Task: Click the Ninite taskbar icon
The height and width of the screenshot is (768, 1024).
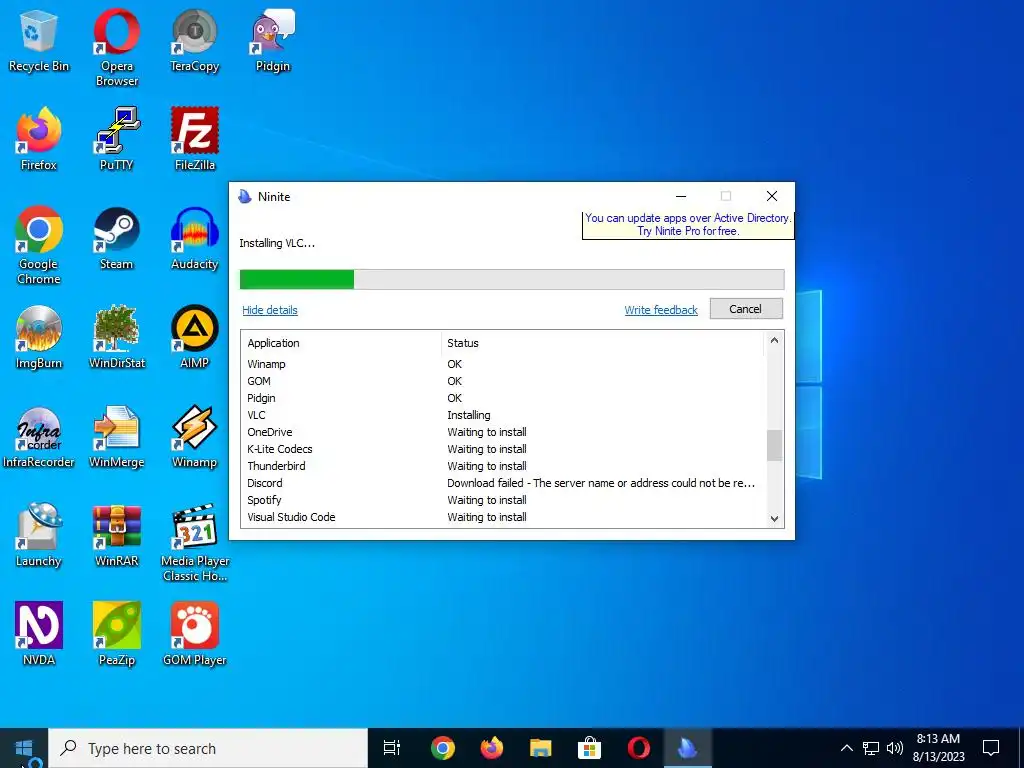Action: (687, 748)
